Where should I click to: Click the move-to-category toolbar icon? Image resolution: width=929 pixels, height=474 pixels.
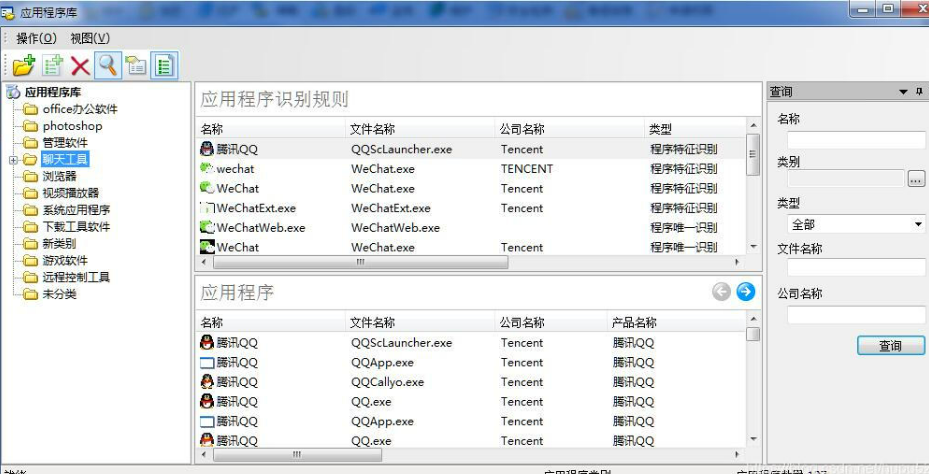coord(136,65)
